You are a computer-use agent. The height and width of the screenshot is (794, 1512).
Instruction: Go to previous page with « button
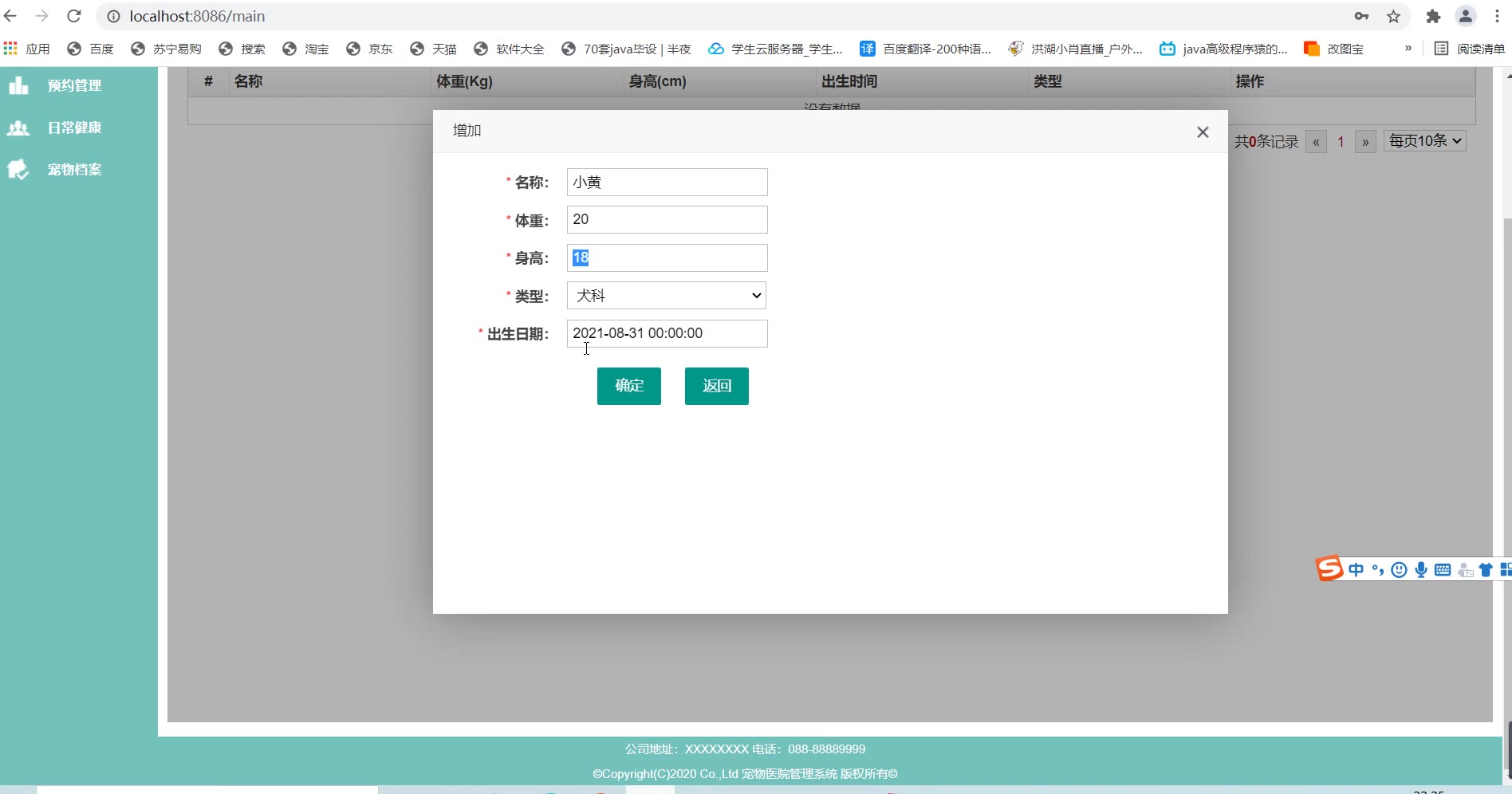click(1317, 142)
